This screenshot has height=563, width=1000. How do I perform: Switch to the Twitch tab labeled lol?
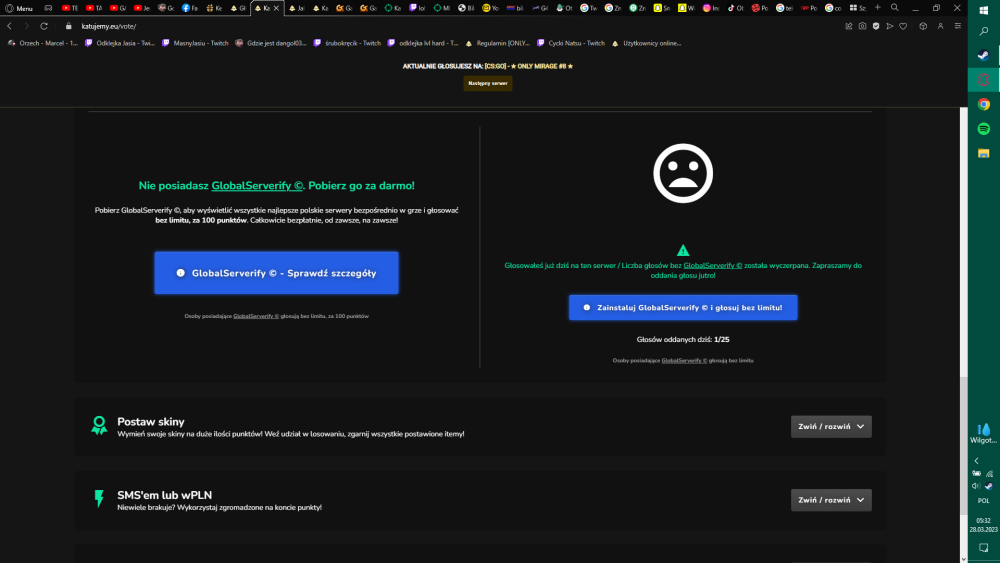(418, 8)
